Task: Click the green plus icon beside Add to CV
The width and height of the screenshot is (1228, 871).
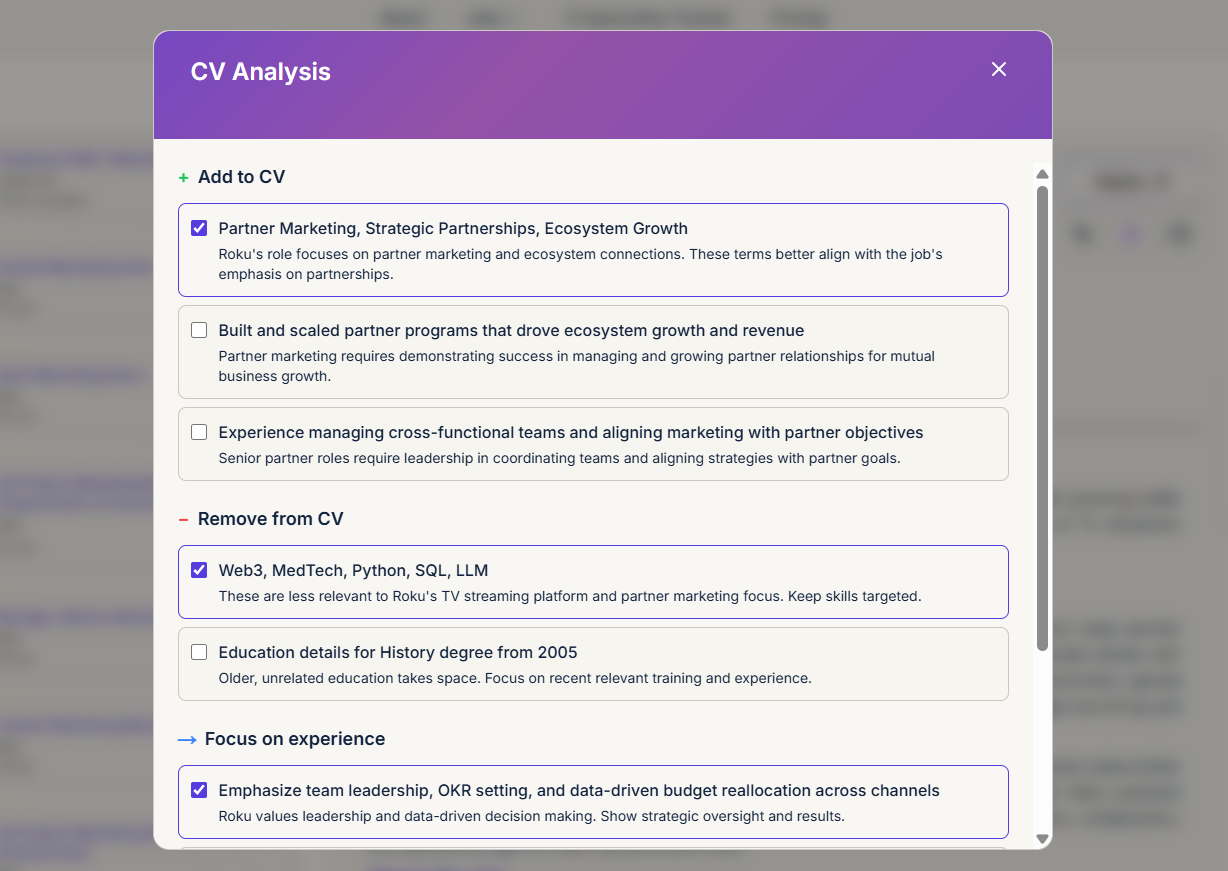Action: 183,178
